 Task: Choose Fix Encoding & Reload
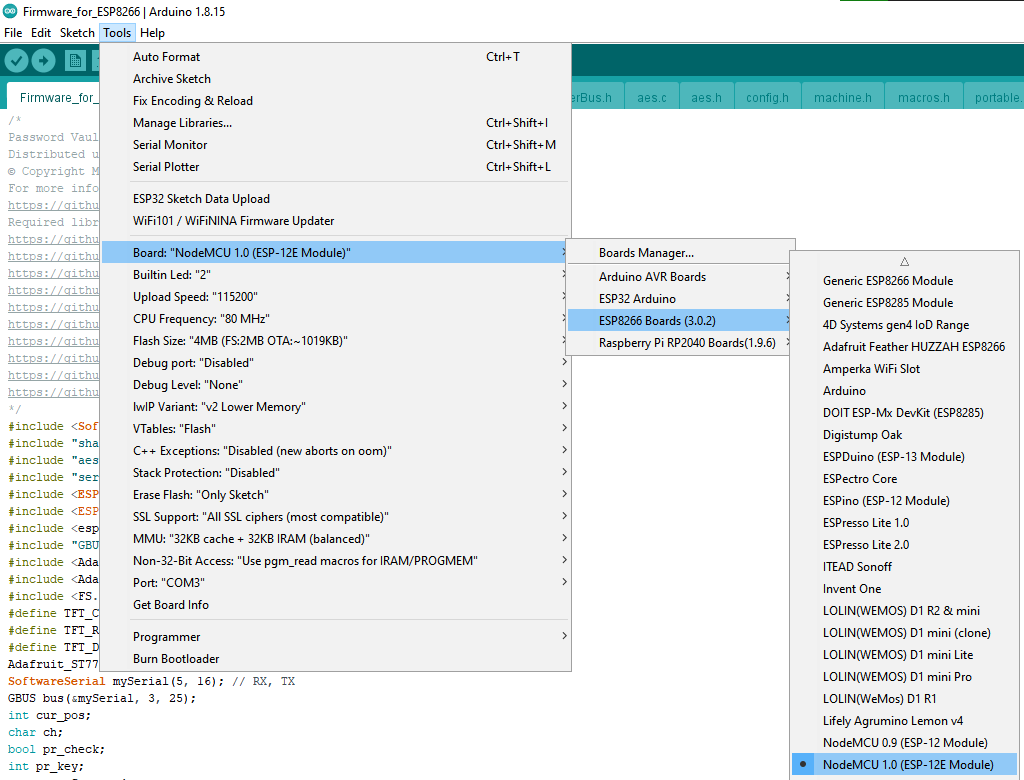336,101
